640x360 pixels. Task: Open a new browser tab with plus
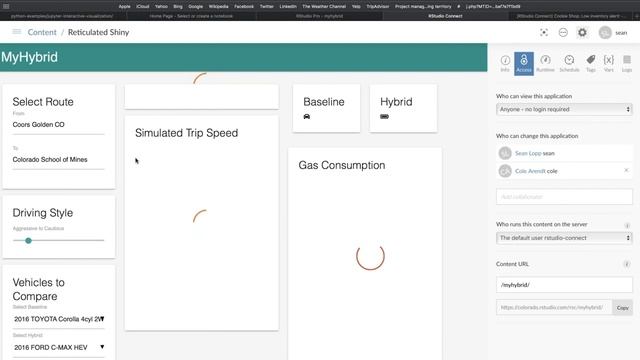(x=636, y=16)
